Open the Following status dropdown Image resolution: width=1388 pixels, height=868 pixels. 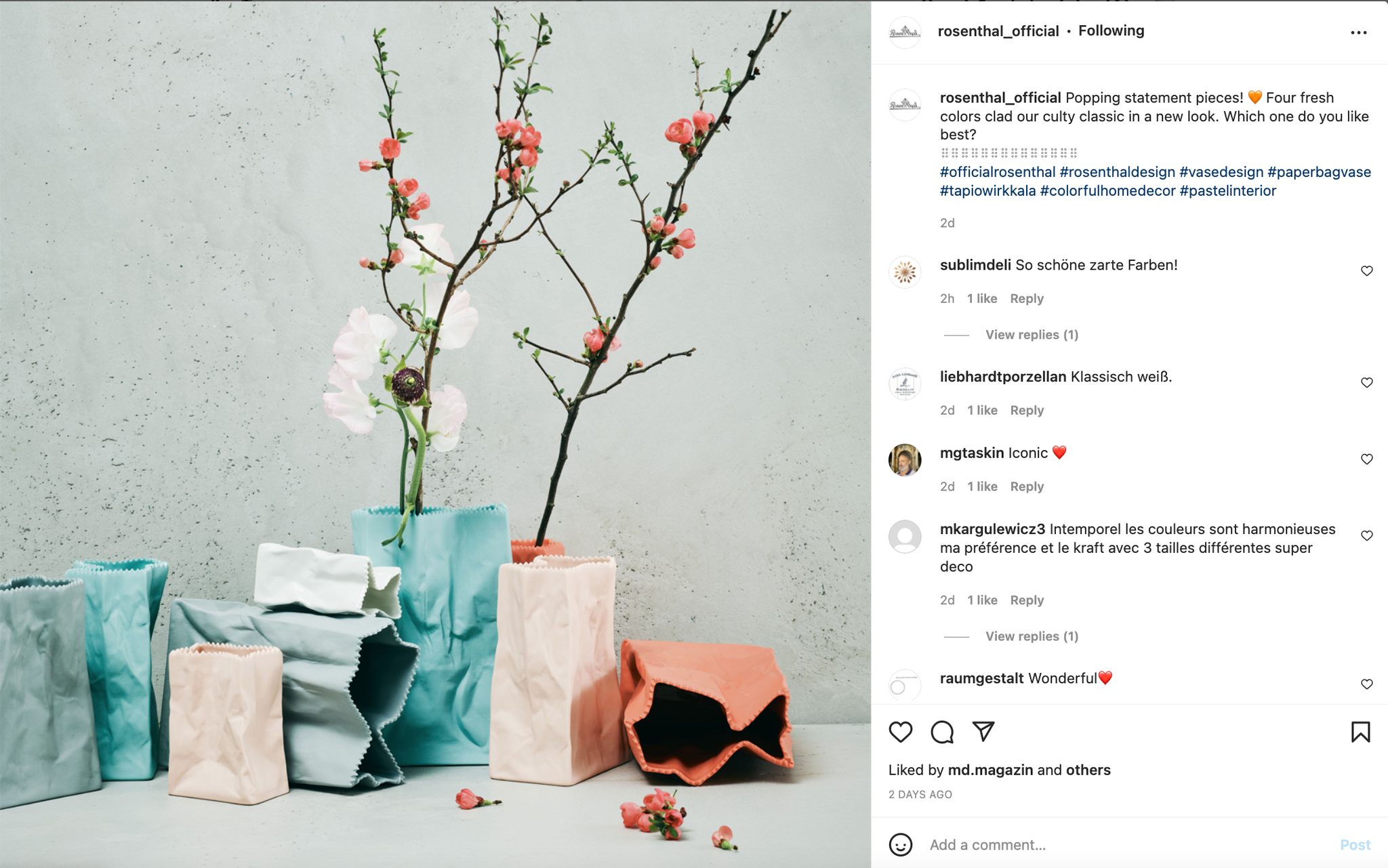click(x=1111, y=30)
